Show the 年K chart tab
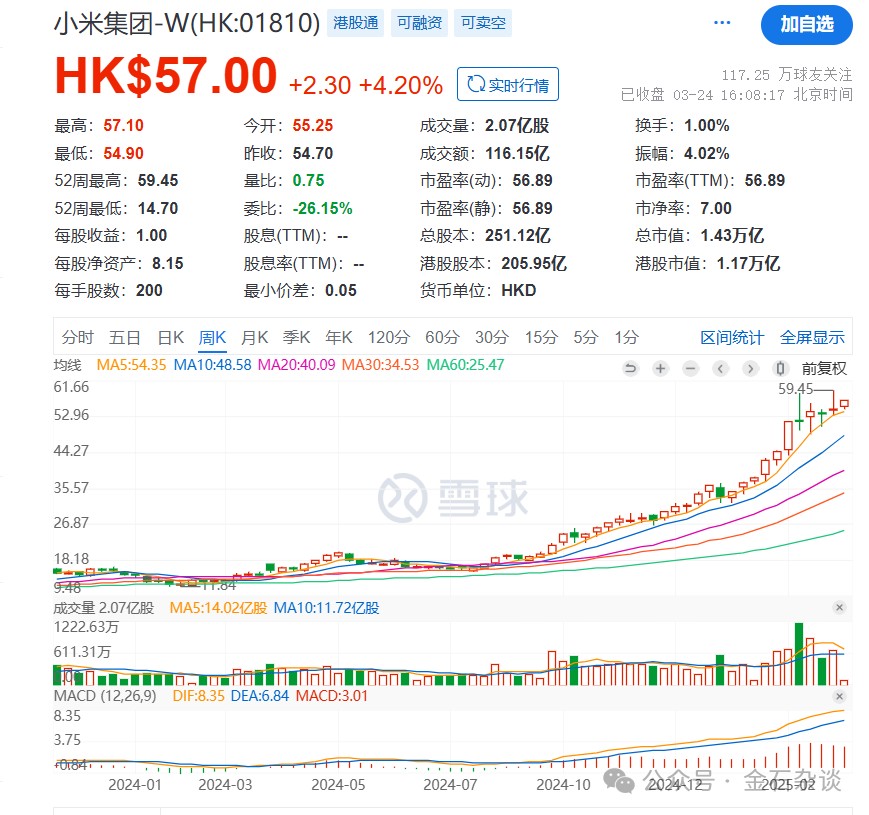The image size is (869, 815). (339, 337)
